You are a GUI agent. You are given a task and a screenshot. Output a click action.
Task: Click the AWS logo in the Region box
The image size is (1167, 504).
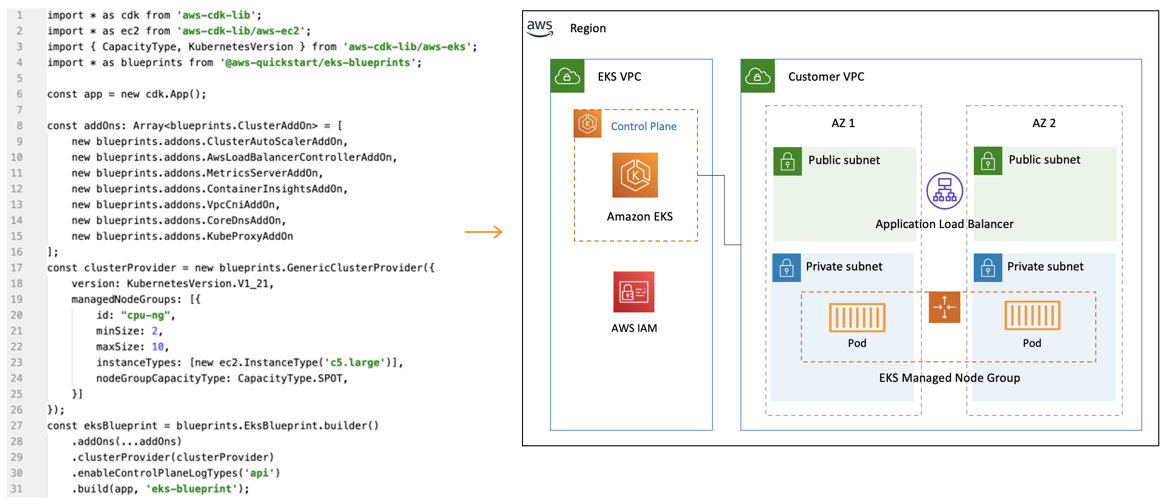click(540, 28)
